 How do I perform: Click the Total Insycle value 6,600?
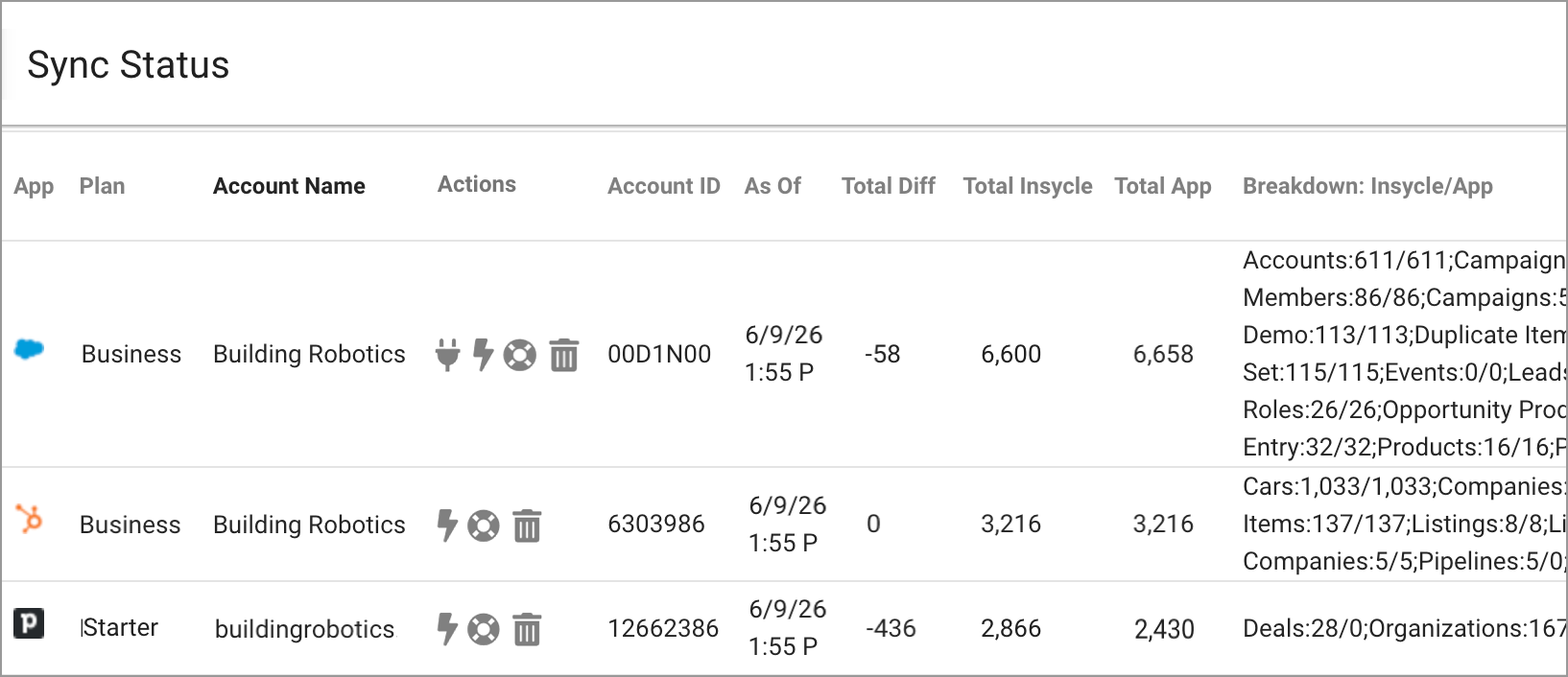[x=1011, y=355]
